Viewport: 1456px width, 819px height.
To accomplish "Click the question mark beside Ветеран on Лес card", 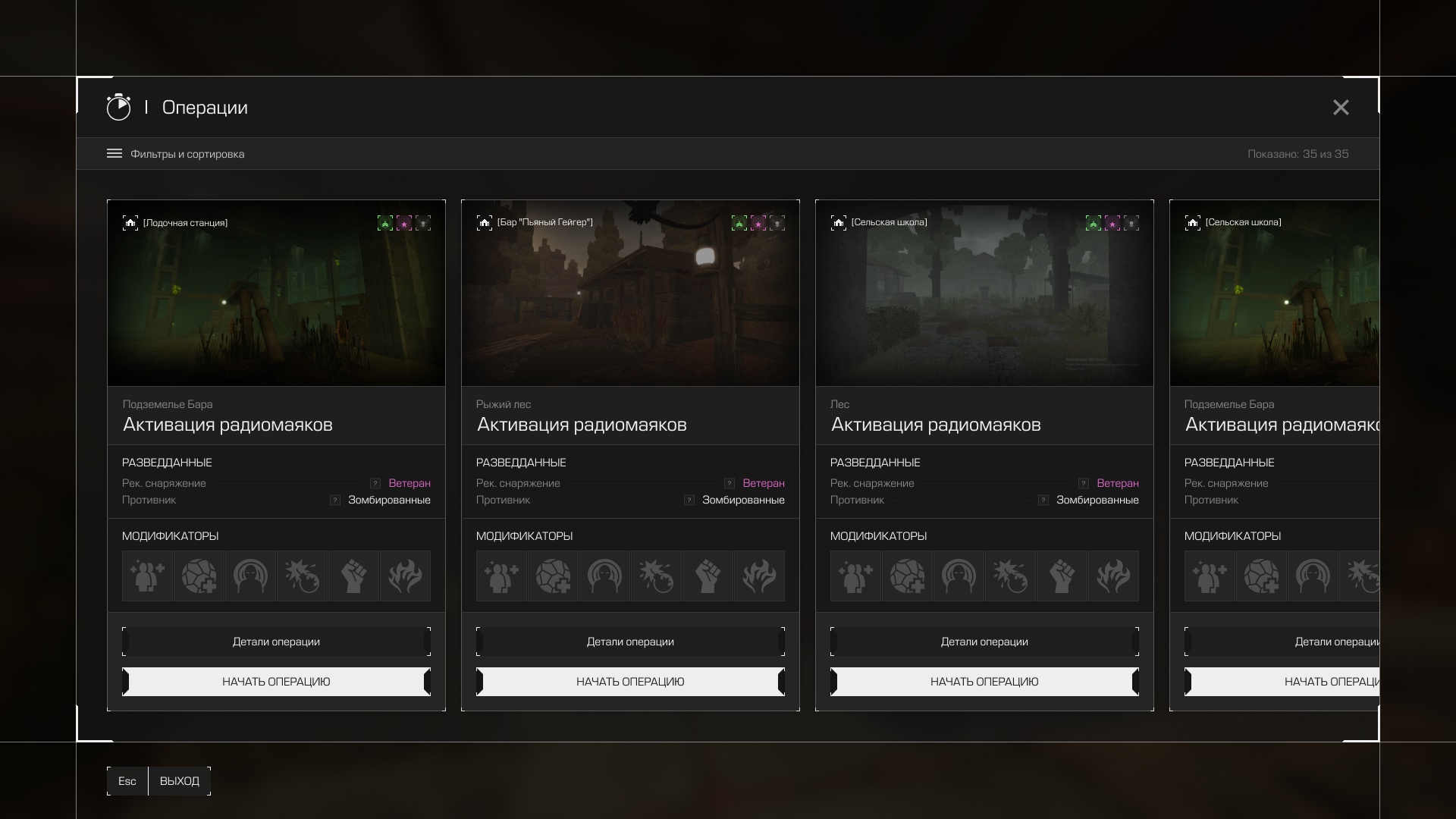I will (1083, 484).
